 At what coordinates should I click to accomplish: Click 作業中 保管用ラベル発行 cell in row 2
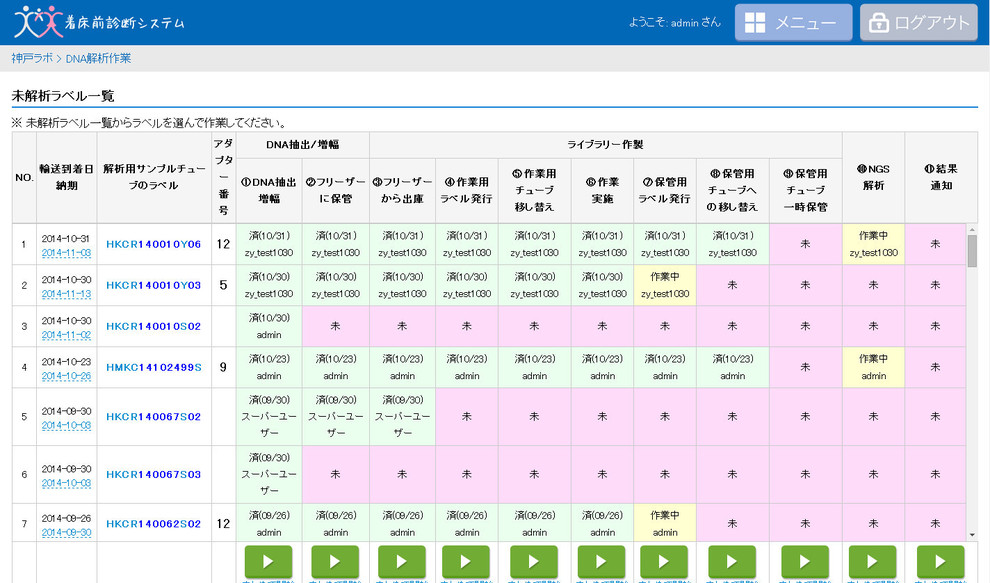click(665, 285)
